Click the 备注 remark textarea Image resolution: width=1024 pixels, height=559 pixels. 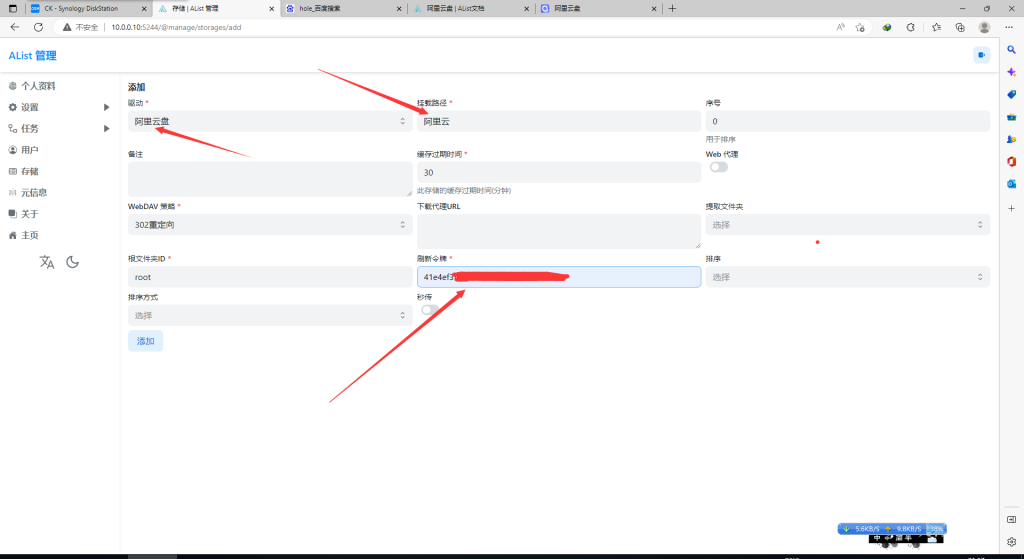[x=270, y=179]
